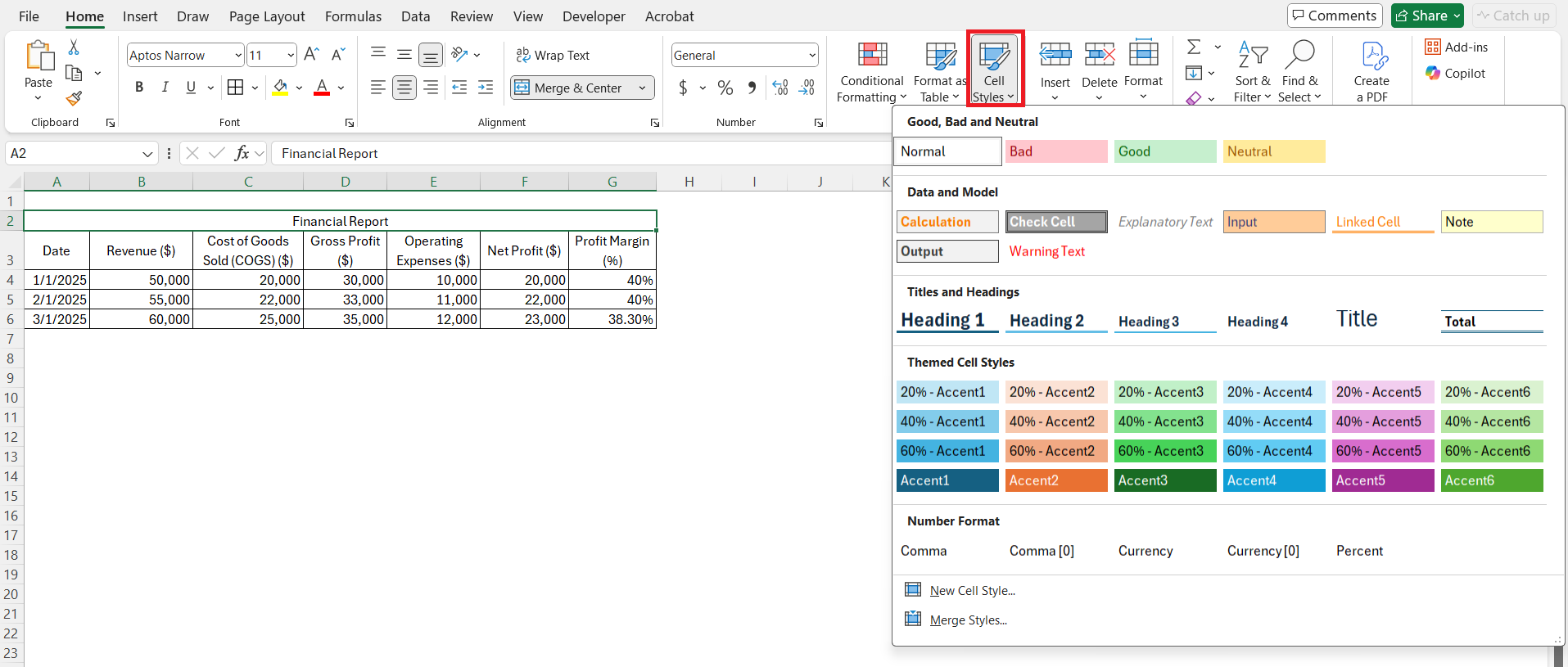Open Conditional Formatting

[872, 72]
